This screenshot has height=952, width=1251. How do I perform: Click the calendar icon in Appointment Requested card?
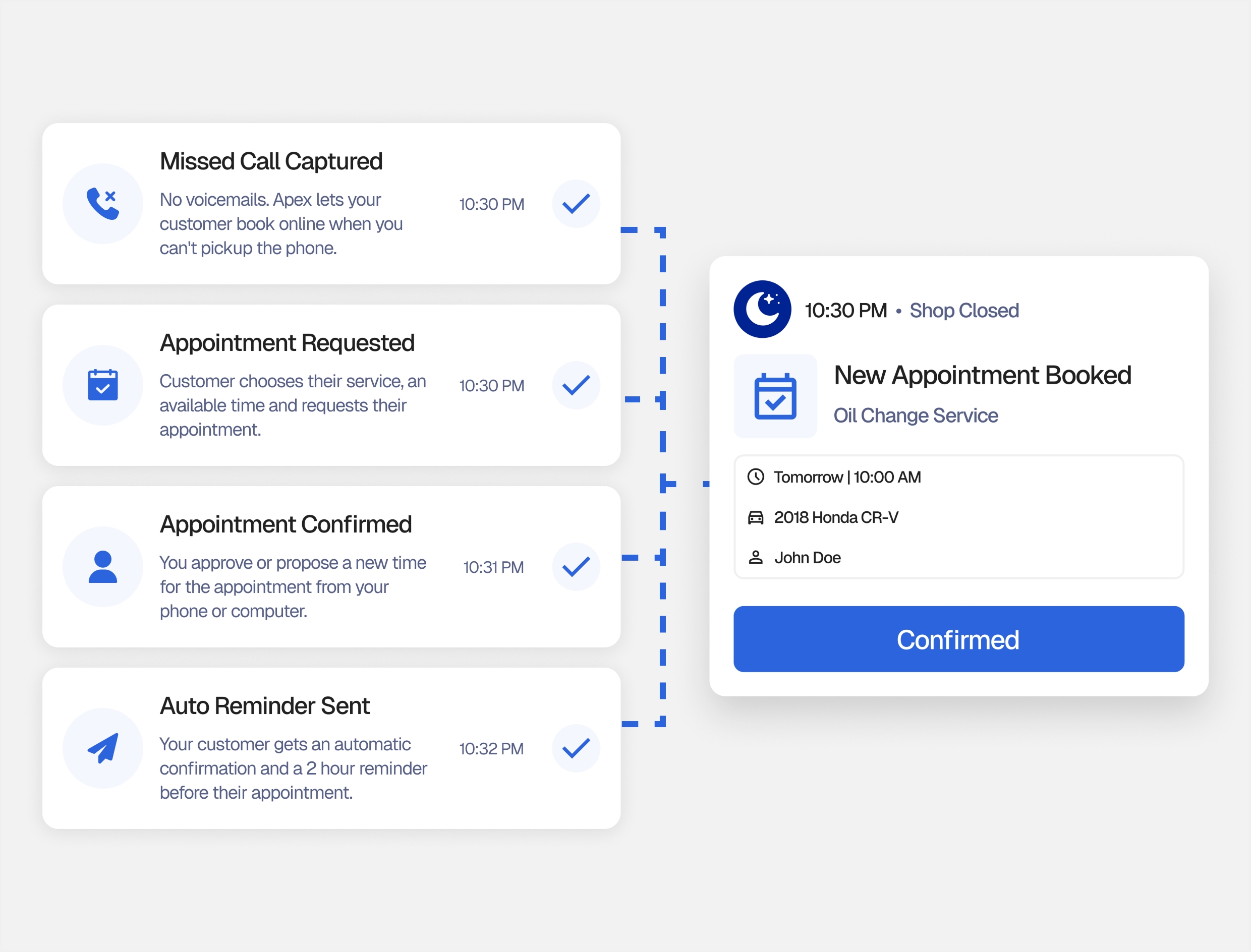click(102, 385)
